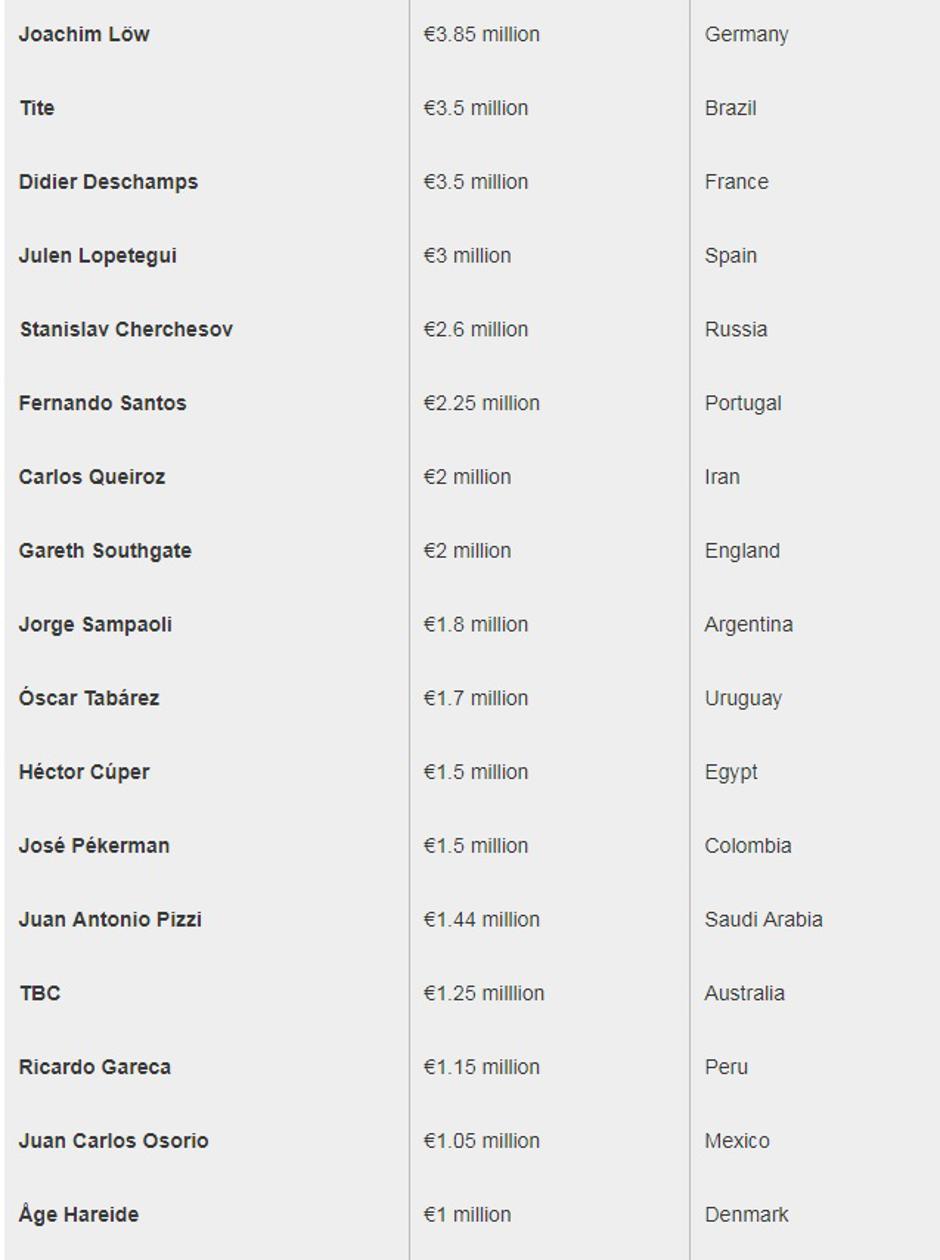The width and height of the screenshot is (940, 1260).
Task: Click the Julen Lopetegui name cell
Action: point(97,256)
